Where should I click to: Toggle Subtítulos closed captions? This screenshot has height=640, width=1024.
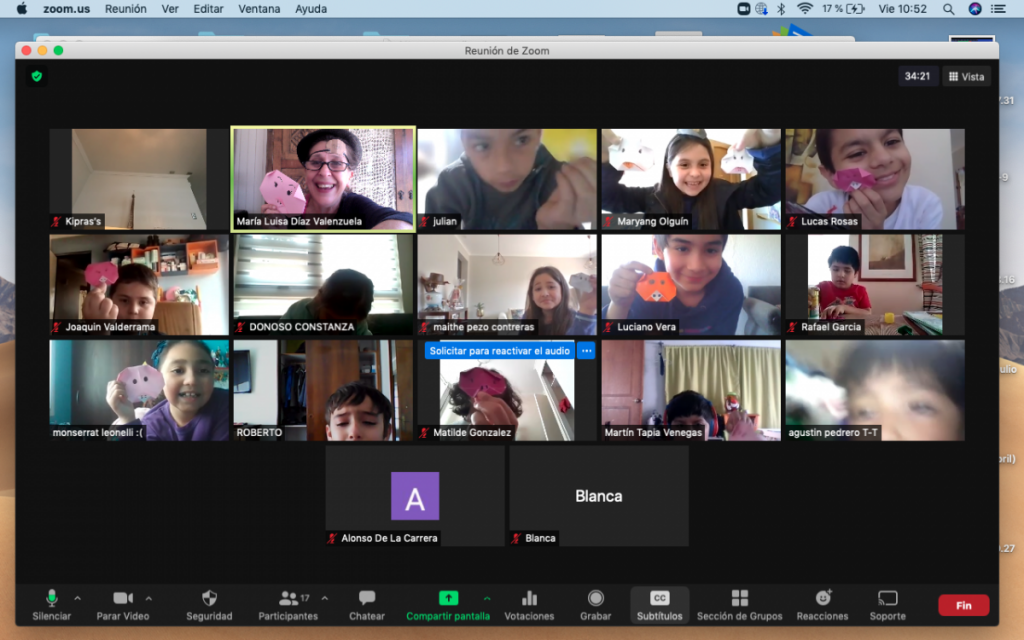coord(659,599)
